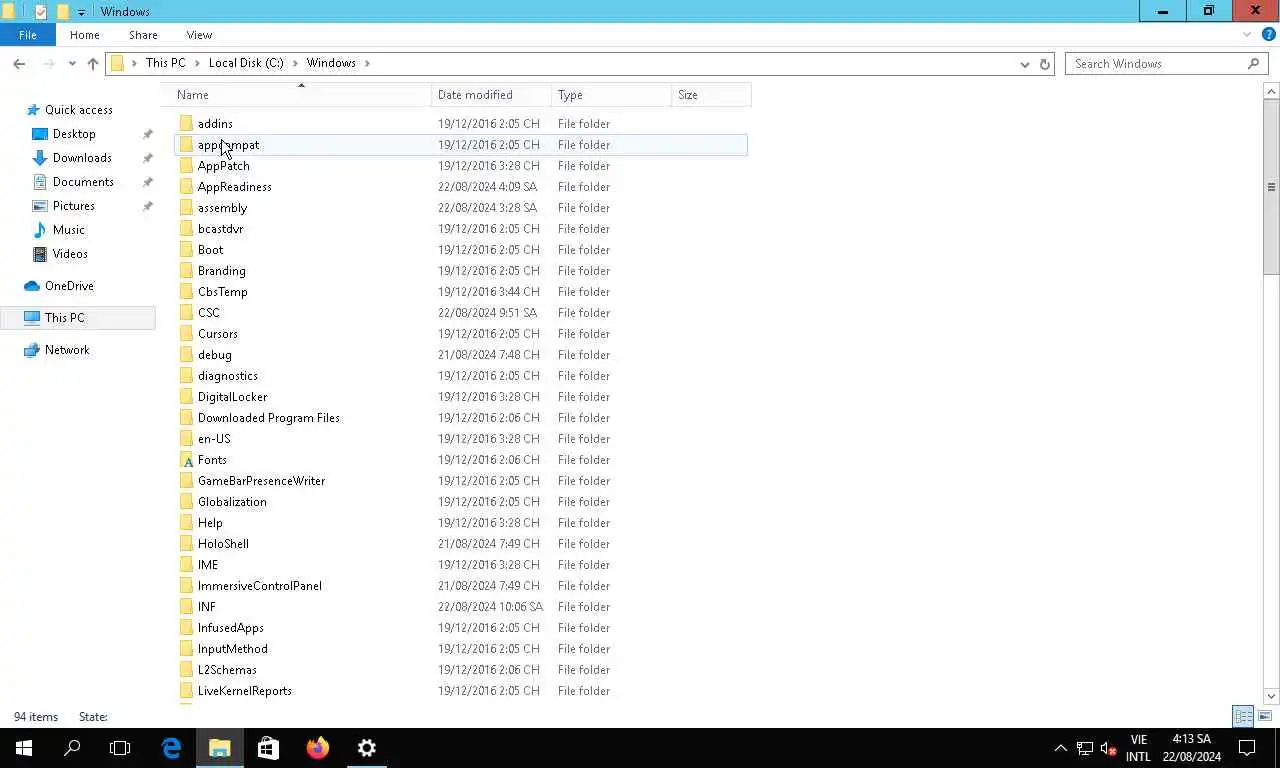Select the en-US folder

coord(214,439)
